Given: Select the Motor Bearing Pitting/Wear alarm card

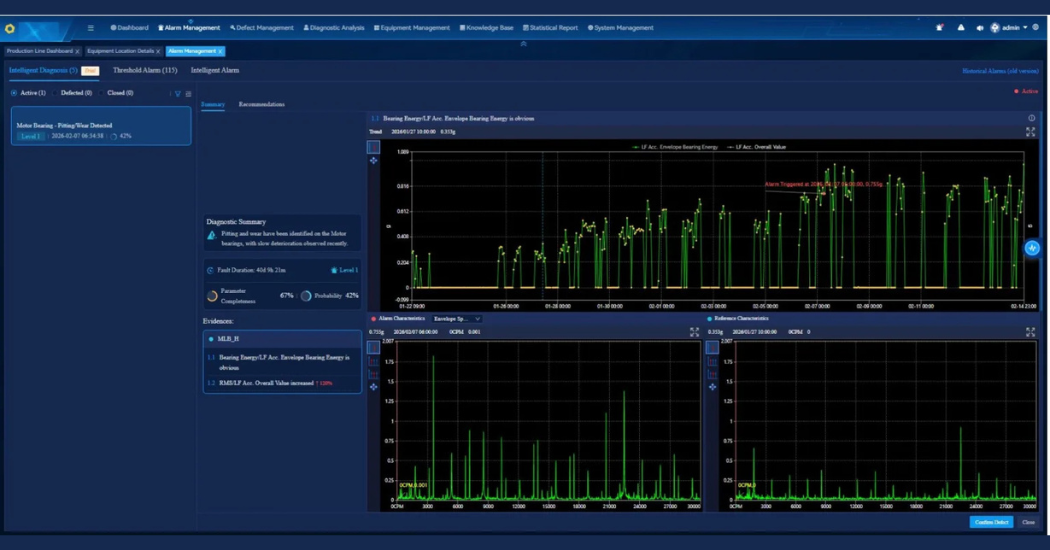Looking at the screenshot, I should tap(101, 127).
